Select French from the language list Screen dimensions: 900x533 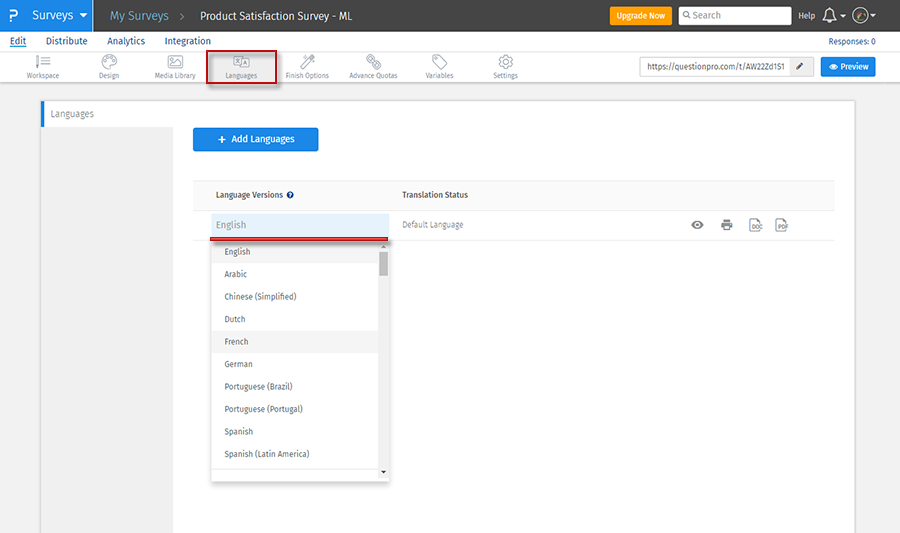(x=236, y=342)
